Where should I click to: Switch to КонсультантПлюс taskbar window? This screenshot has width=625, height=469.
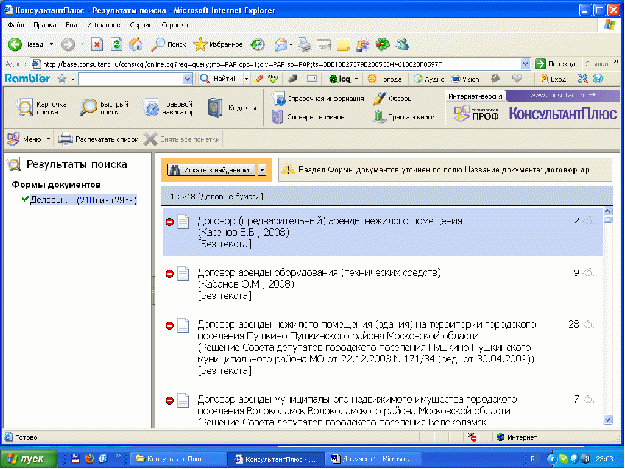click(x=275, y=459)
